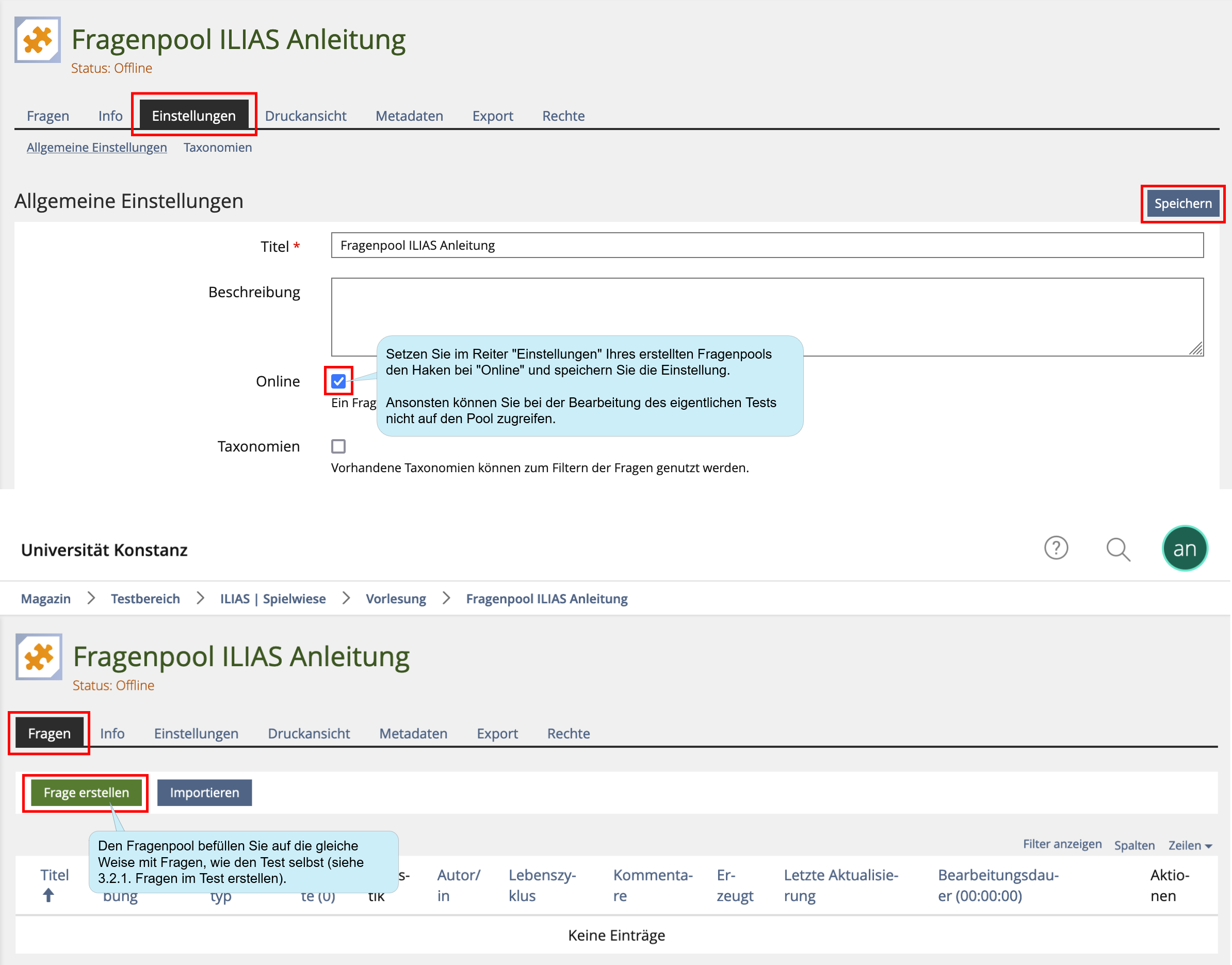The image size is (1232, 965).
Task: Sort by the Titel column header
Action: pyautogui.click(x=55, y=875)
